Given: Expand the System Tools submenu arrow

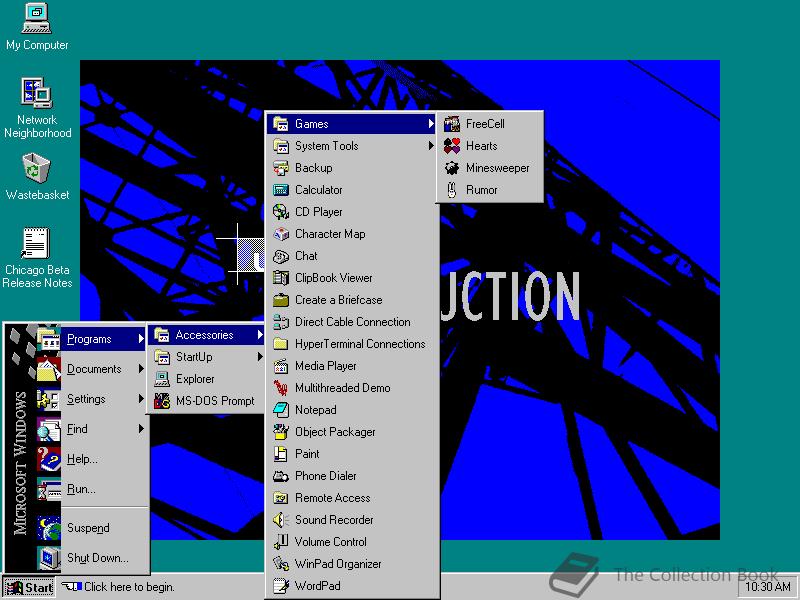Looking at the screenshot, I should coord(431,146).
